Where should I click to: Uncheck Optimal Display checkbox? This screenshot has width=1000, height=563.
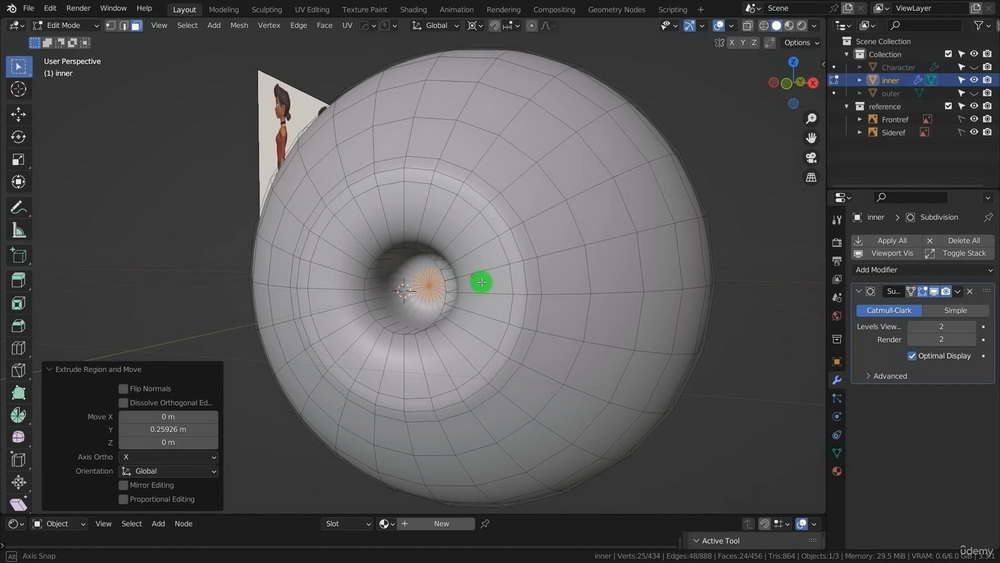point(911,356)
